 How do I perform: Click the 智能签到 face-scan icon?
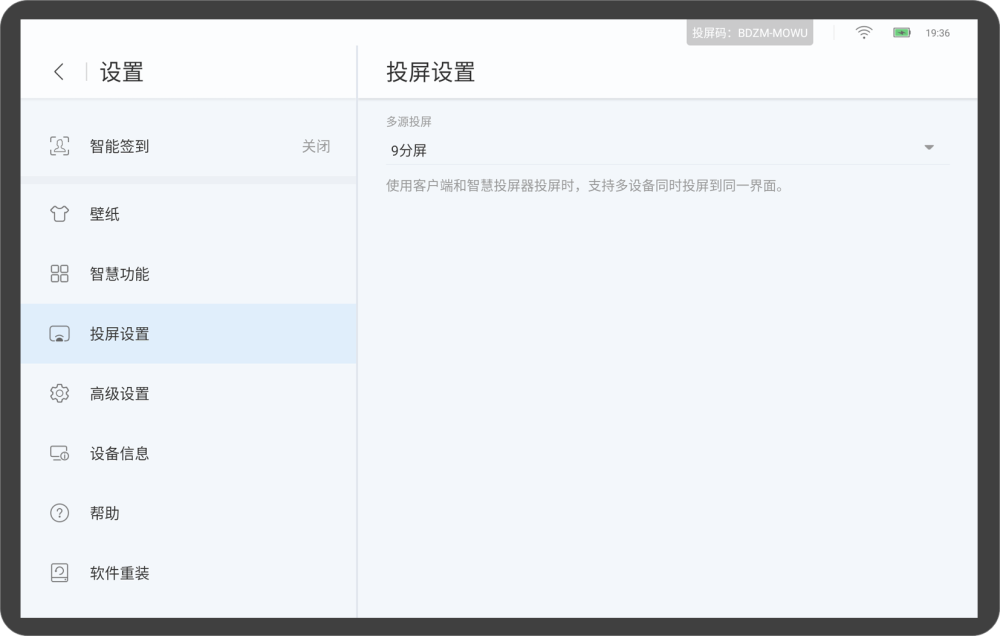[x=59, y=146]
